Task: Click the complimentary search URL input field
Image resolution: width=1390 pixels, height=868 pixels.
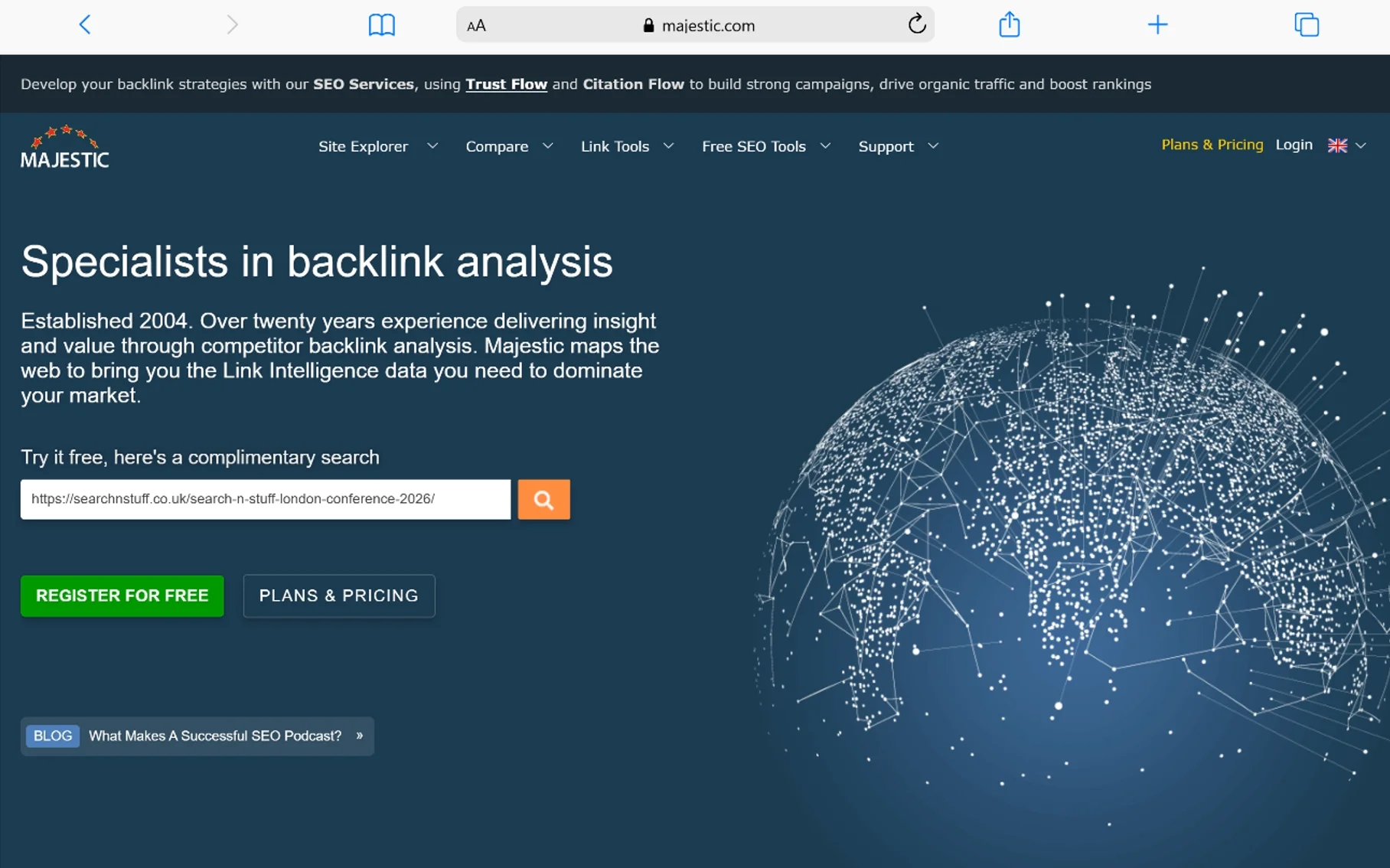Action: [x=266, y=499]
